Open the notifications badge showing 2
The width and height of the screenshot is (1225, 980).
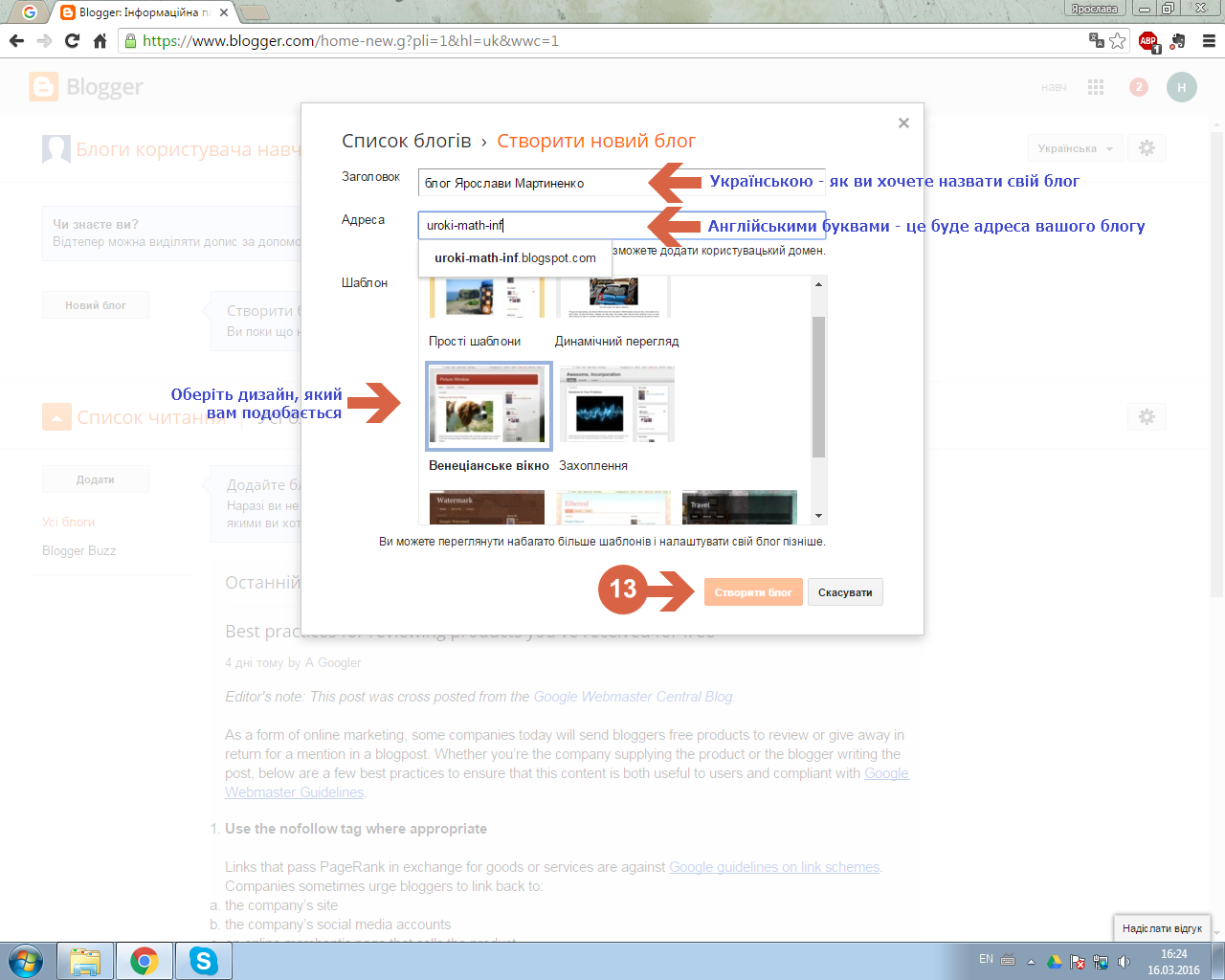[x=1138, y=87]
